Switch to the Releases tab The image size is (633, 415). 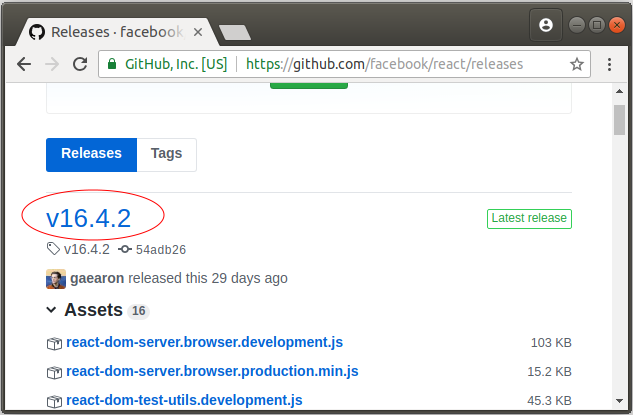point(91,155)
